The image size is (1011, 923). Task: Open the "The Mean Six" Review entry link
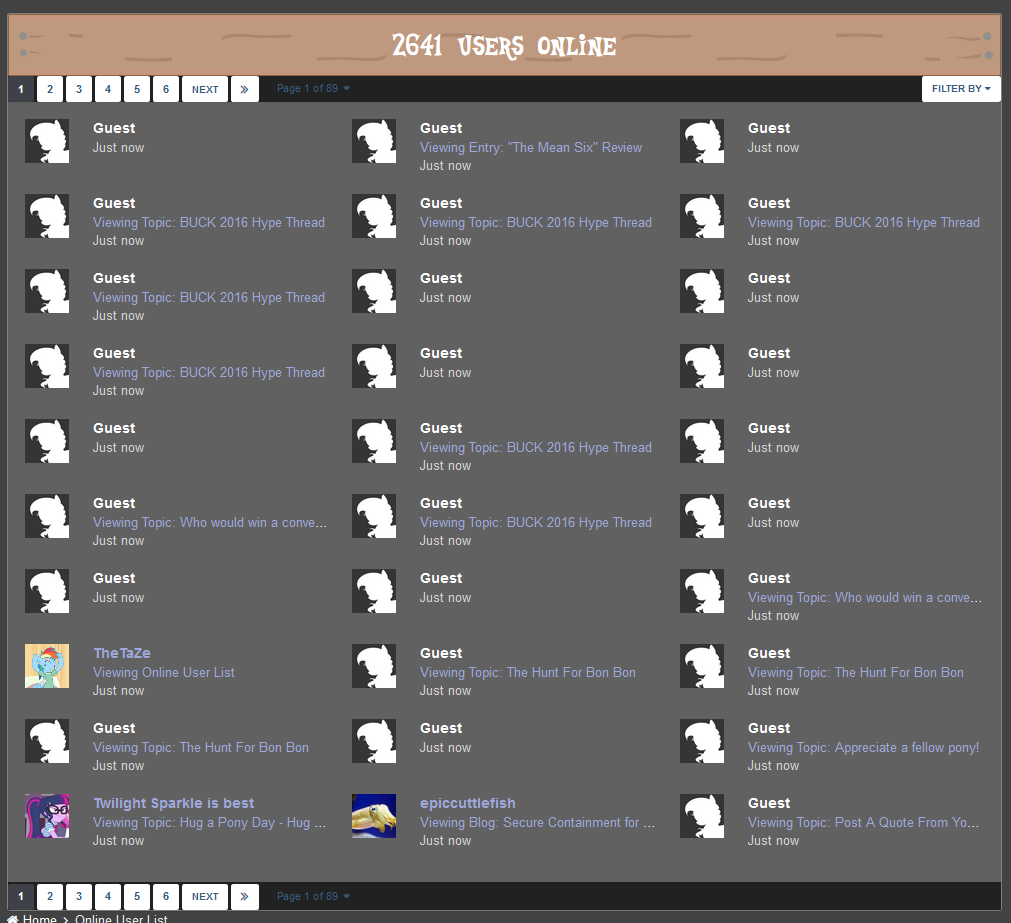click(531, 147)
